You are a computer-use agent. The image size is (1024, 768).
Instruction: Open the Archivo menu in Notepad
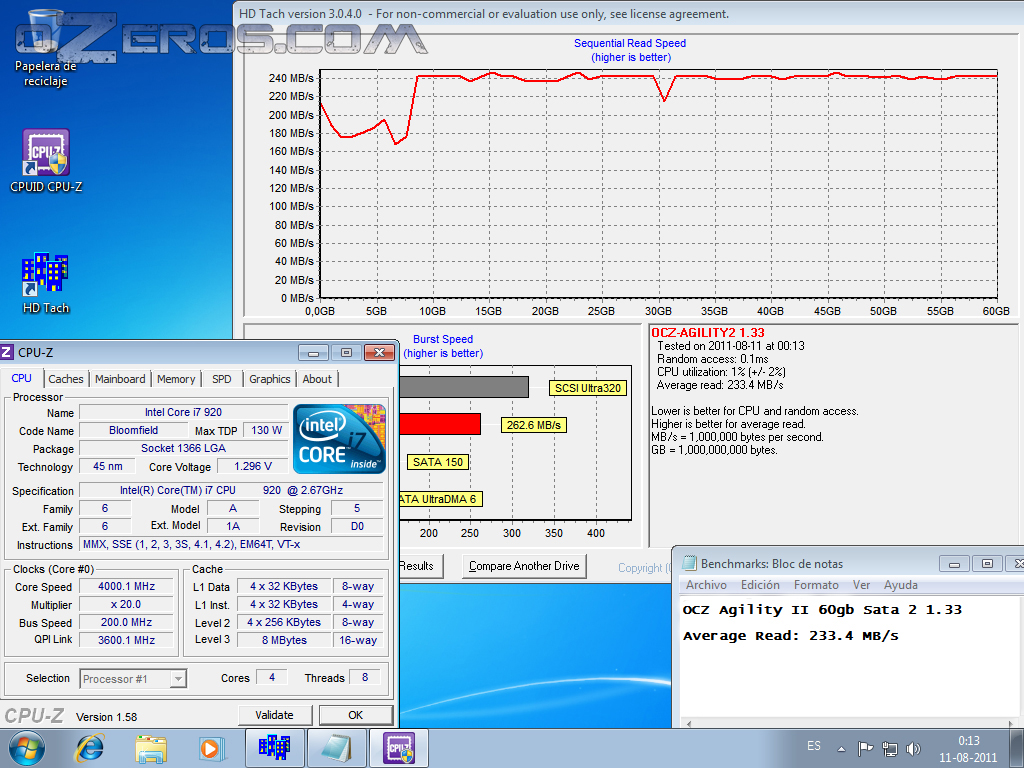coord(706,585)
